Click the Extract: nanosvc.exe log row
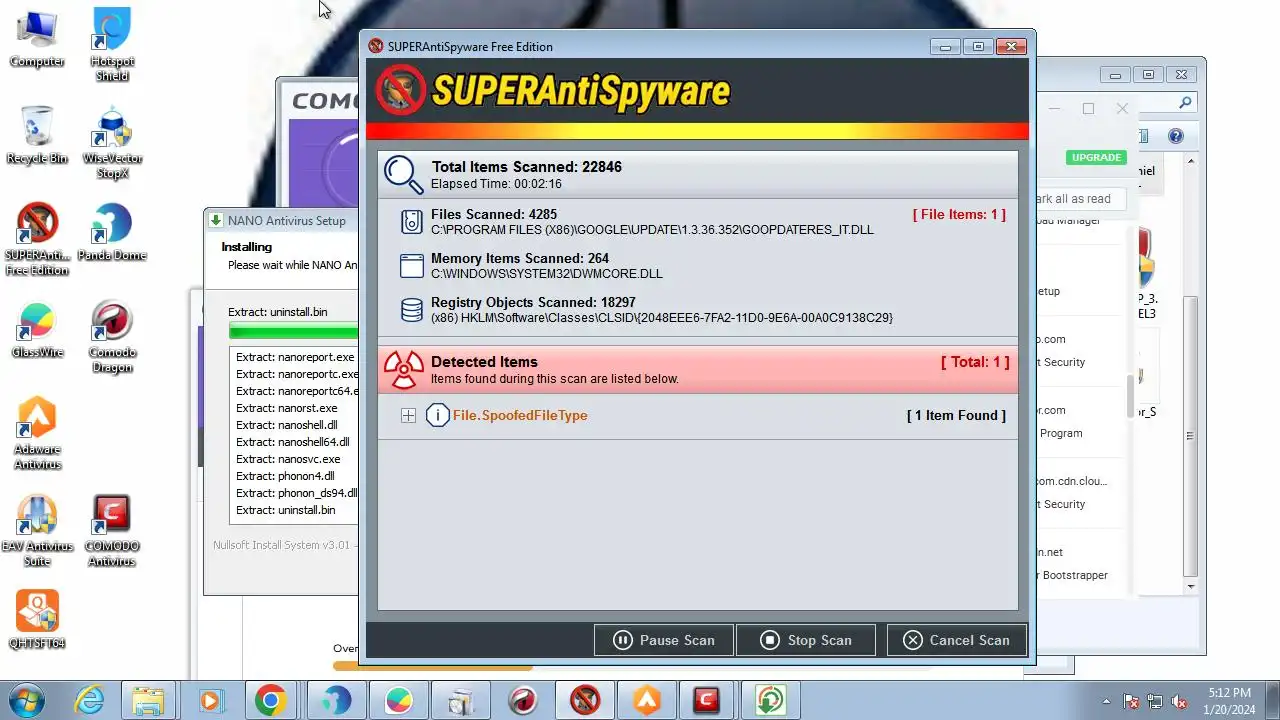 (288, 459)
